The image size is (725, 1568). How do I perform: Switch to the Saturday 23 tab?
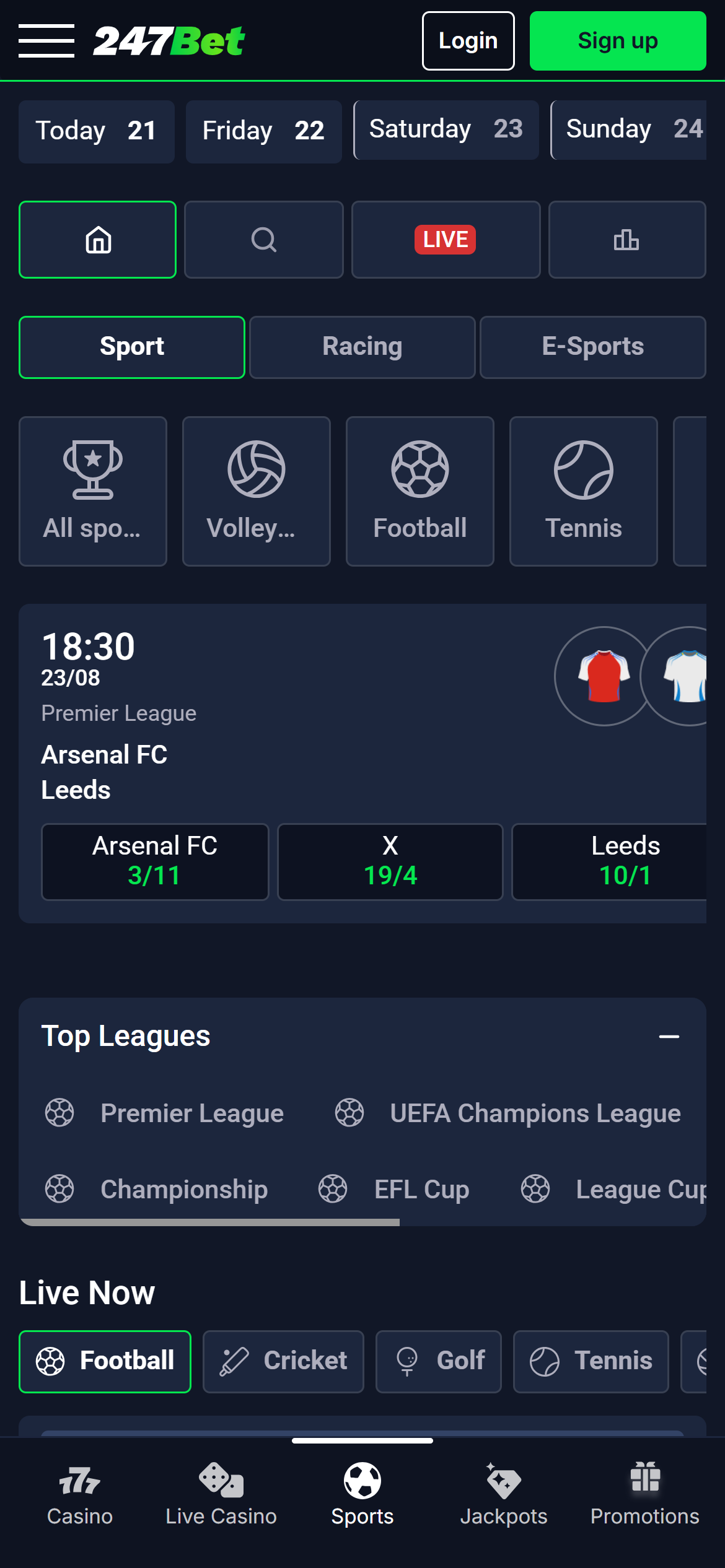tap(446, 131)
